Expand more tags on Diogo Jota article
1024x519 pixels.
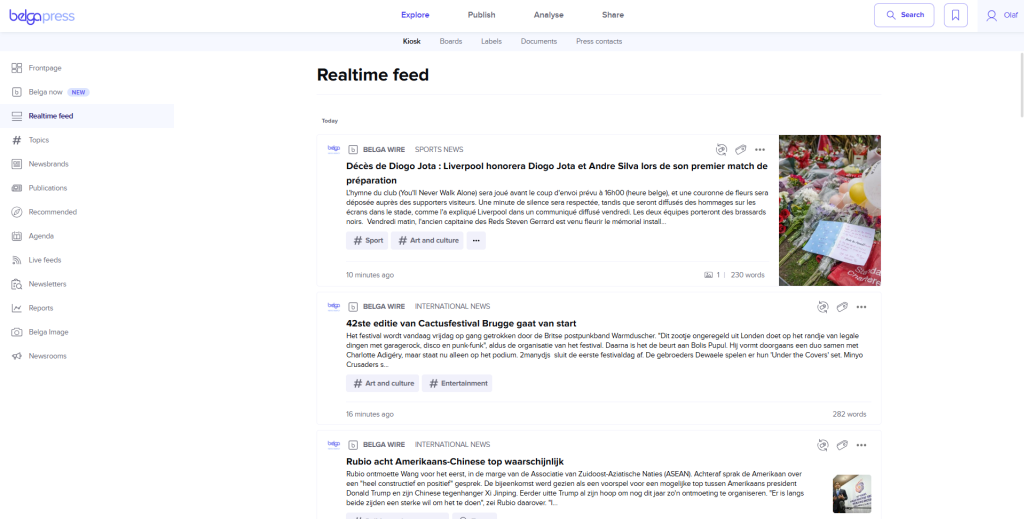(476, 241)
